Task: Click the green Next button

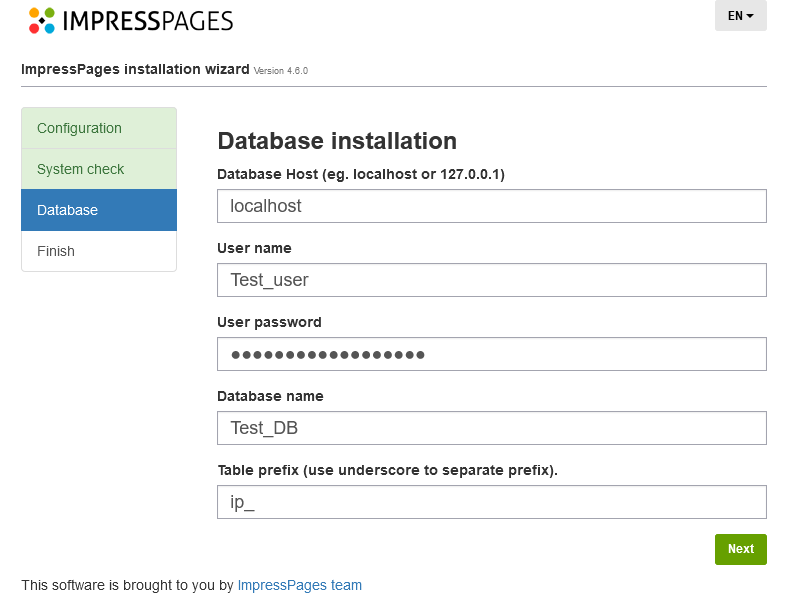Action: tap(740, 549)
